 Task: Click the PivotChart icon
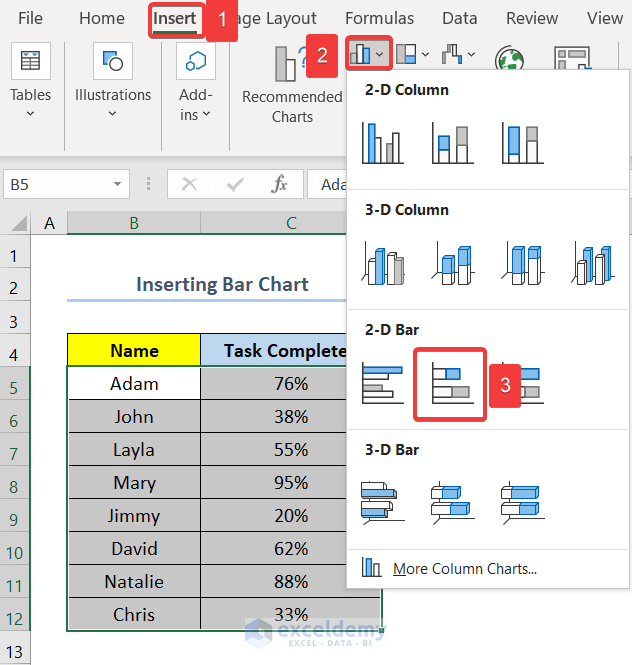click(x=573, y=58)
